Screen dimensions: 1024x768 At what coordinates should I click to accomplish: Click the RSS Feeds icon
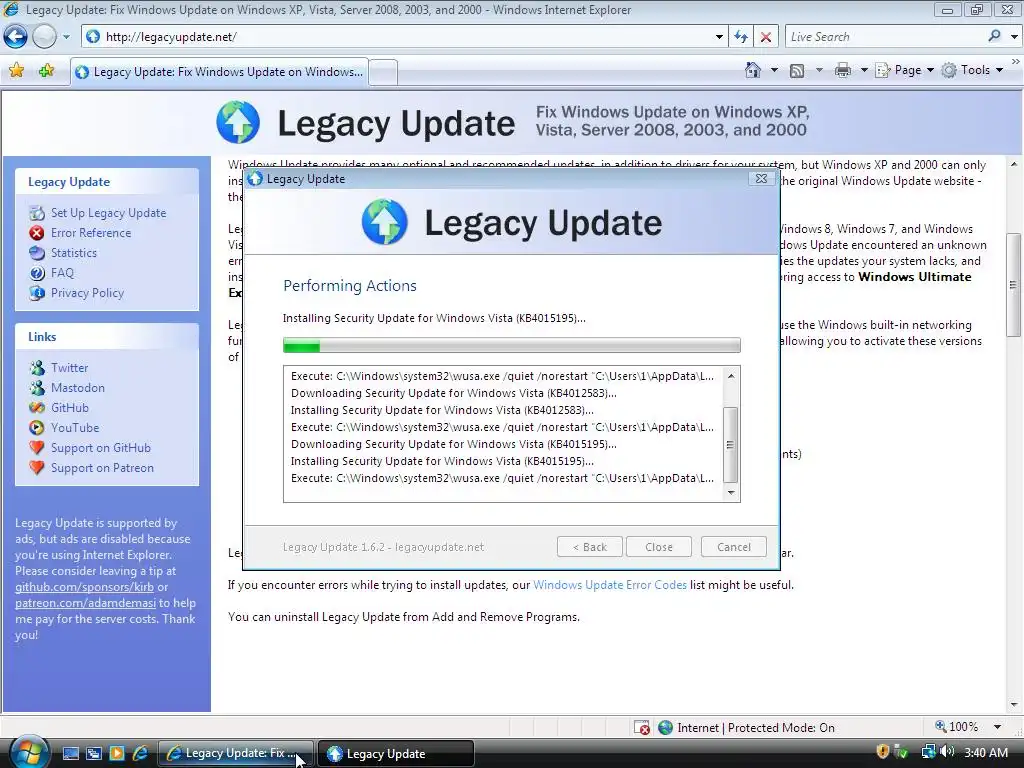pyautogui.click(x=797, y=71)
